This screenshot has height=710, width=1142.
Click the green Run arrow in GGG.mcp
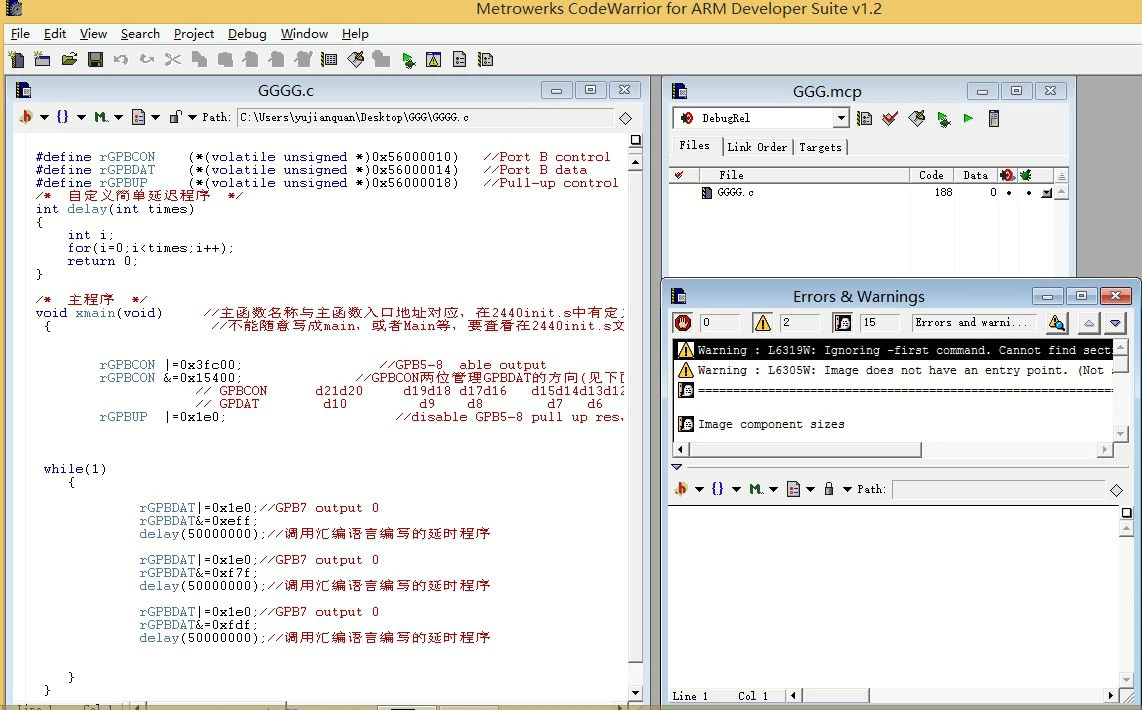click(968, 119)
